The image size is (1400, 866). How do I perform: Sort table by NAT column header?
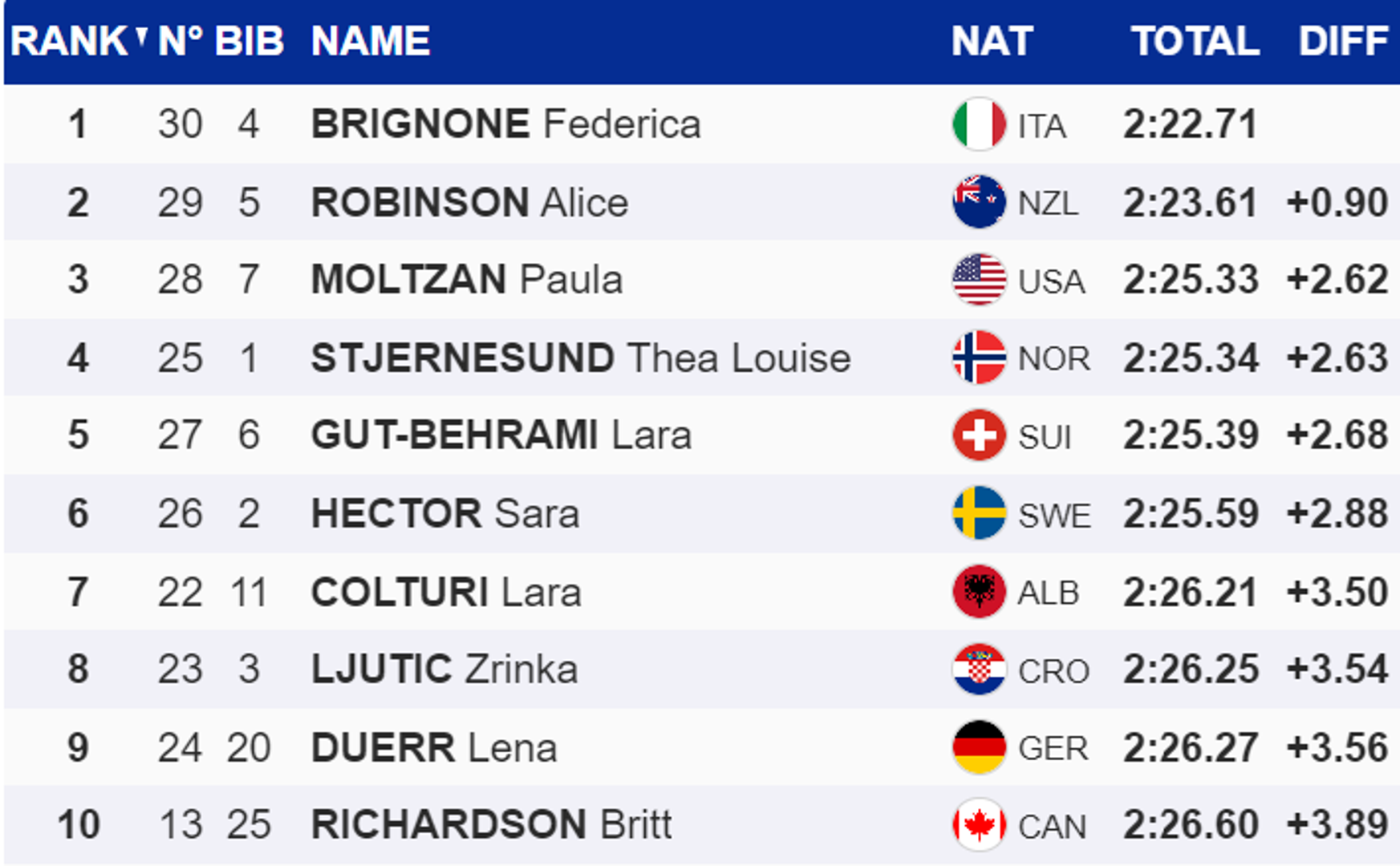tap(992, 41)
